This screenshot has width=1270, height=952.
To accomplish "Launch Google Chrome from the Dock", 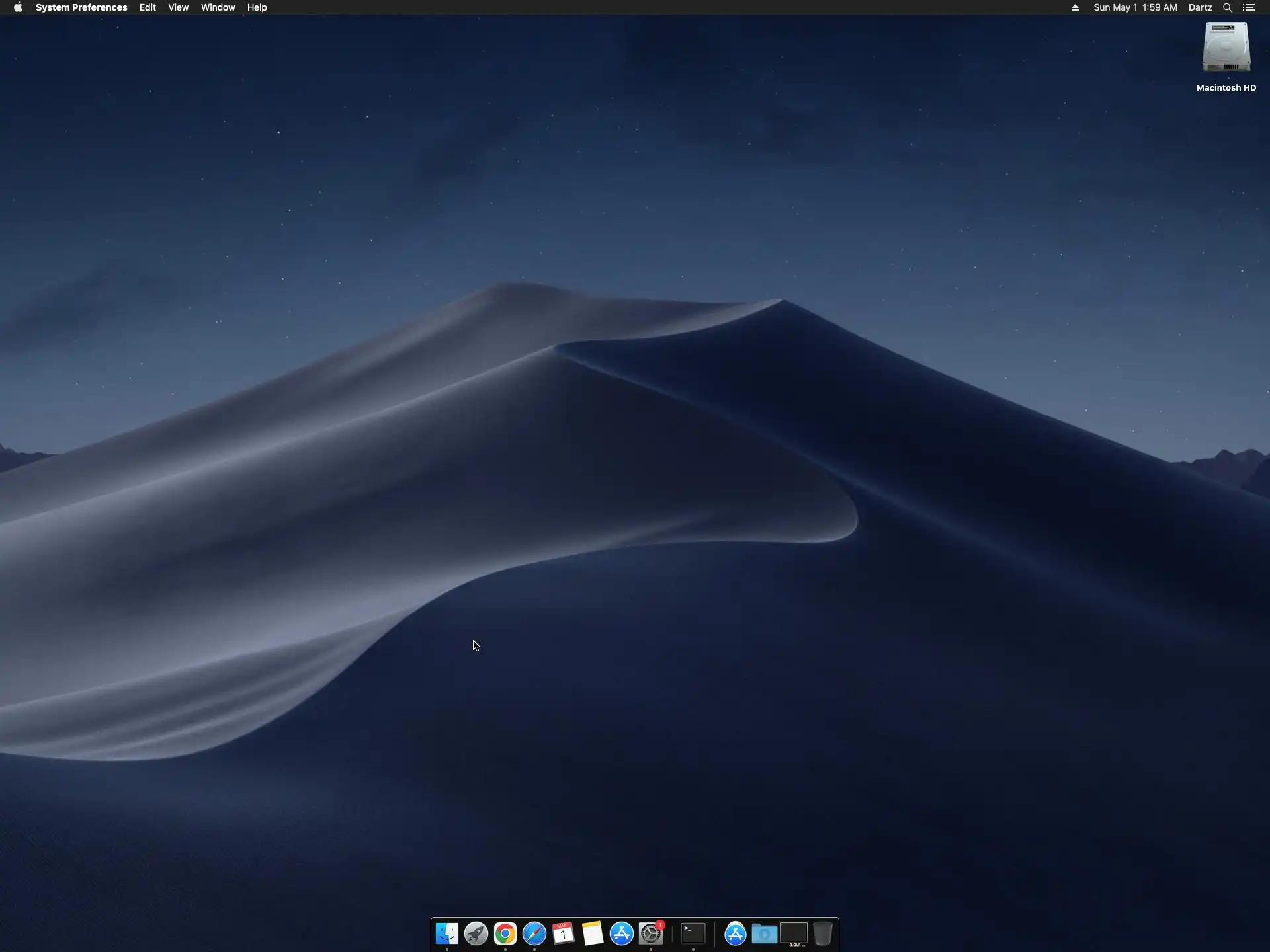I will pyautogui.click(x=505, y=933).
